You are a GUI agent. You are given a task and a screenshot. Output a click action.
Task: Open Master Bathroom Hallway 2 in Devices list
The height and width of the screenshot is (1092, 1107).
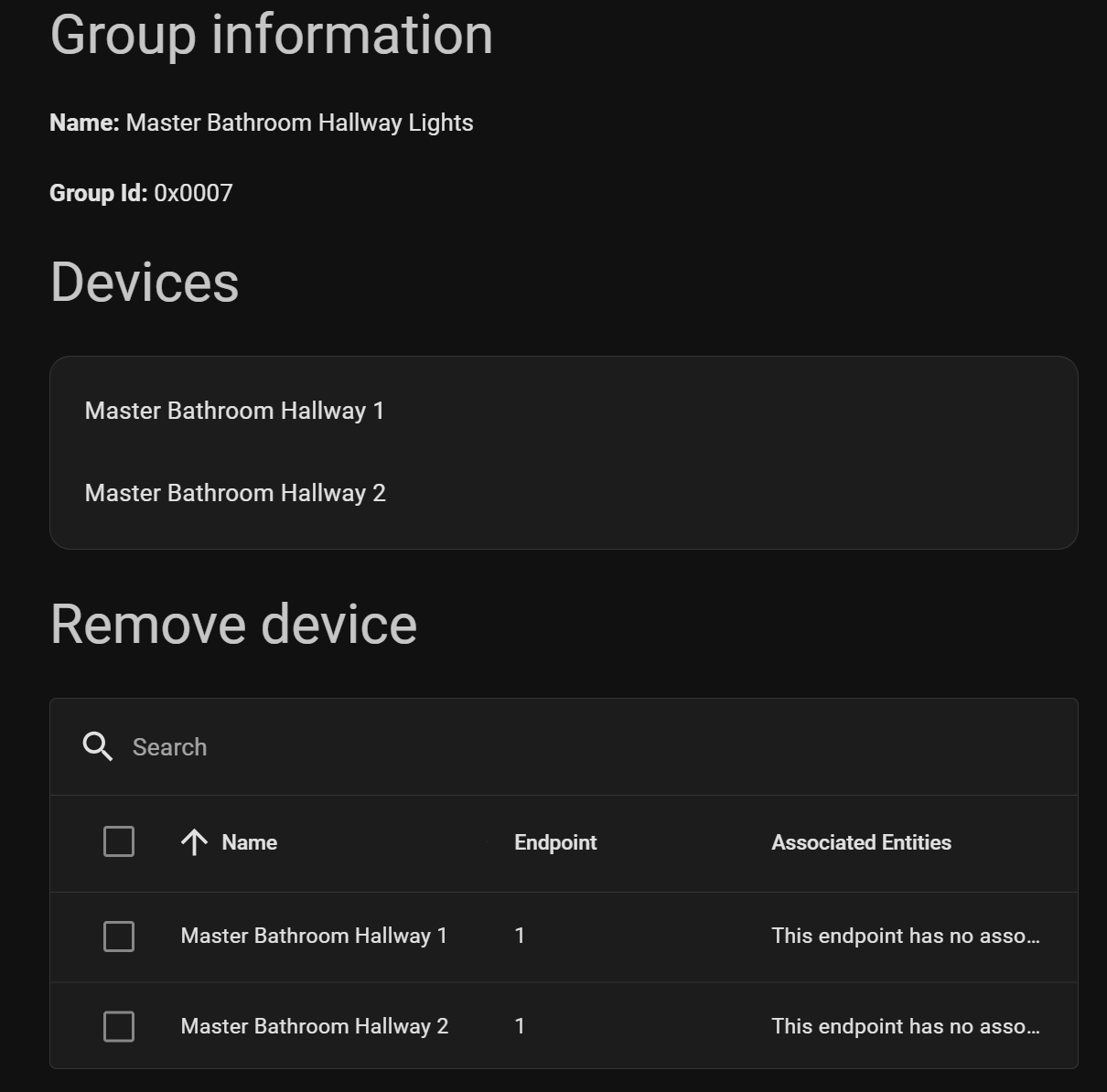click(x=235, y=493)
